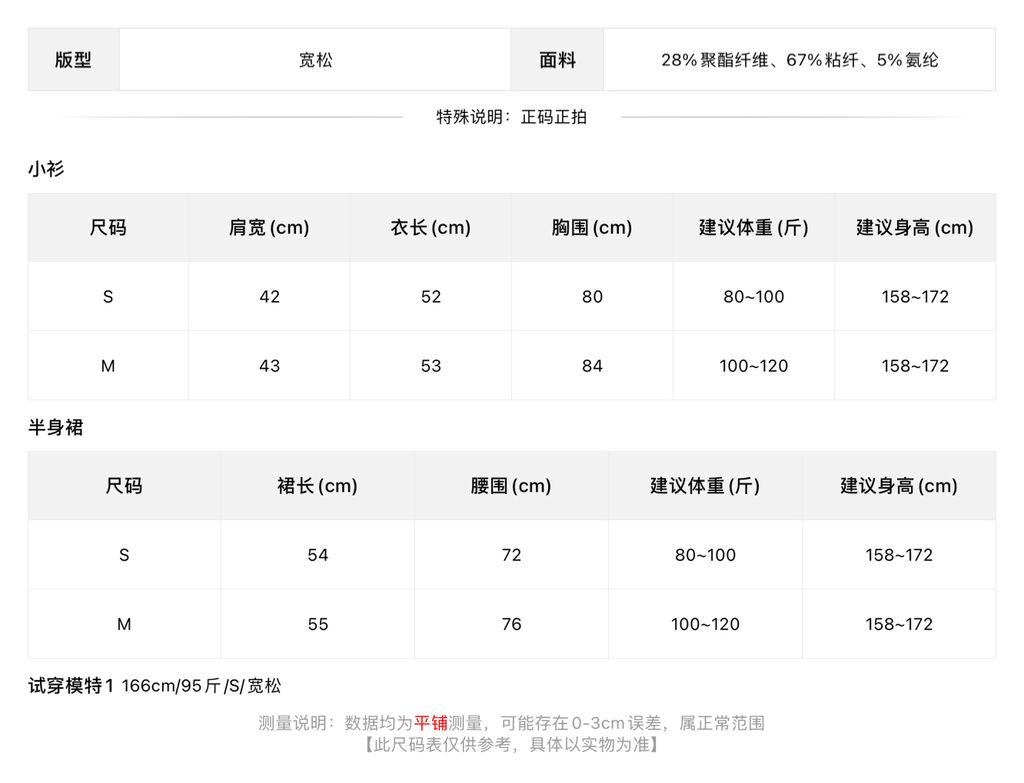Click the garment length value "53"
The image size is (1024, 783).
[x=430, y=366]
